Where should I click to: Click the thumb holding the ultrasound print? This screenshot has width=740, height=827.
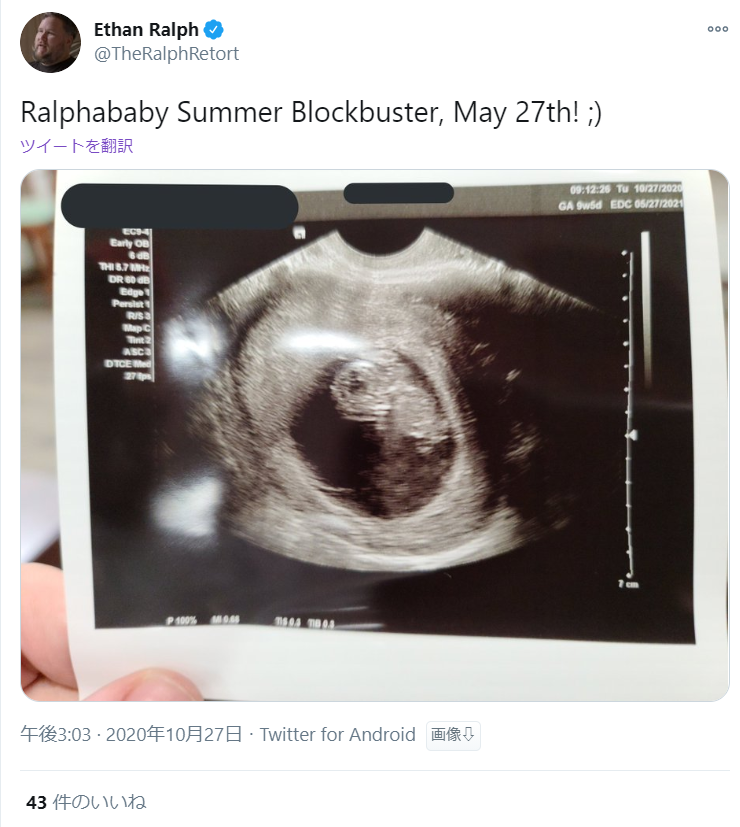coord(142,684)
